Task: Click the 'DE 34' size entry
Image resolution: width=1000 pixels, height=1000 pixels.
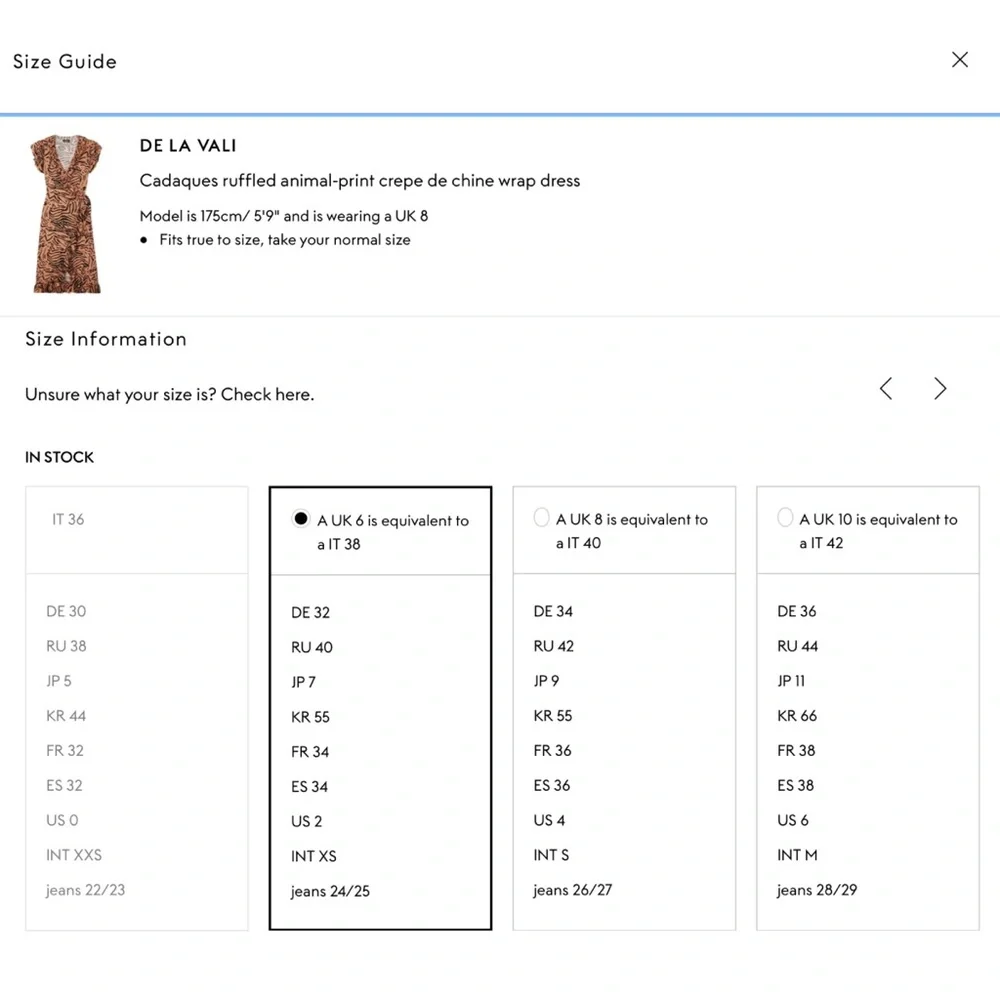Action: (x=553, y=611)
